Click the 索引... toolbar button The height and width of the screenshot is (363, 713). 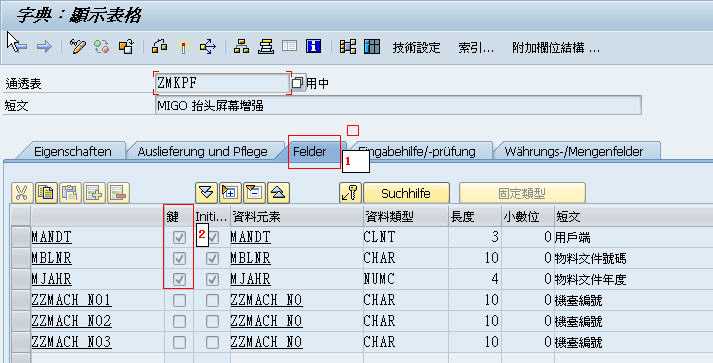tap(476, 47)
